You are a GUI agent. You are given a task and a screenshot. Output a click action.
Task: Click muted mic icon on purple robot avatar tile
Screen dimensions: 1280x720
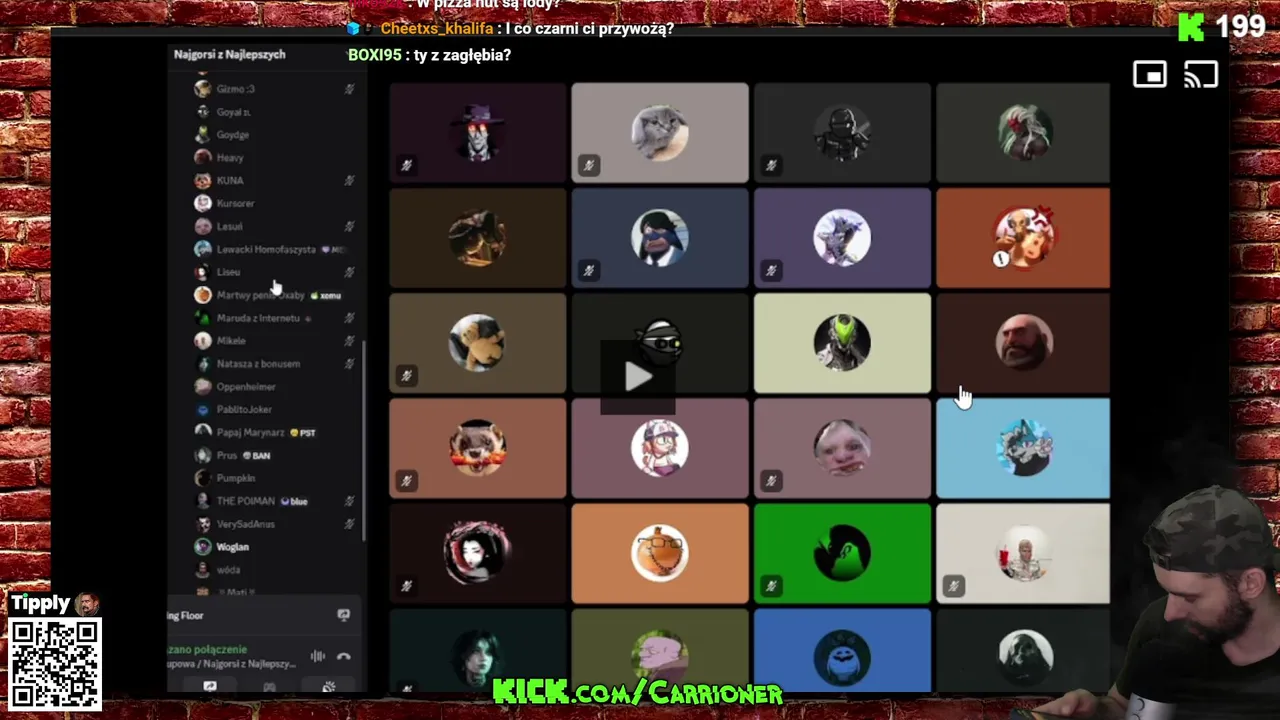(771, 271)
